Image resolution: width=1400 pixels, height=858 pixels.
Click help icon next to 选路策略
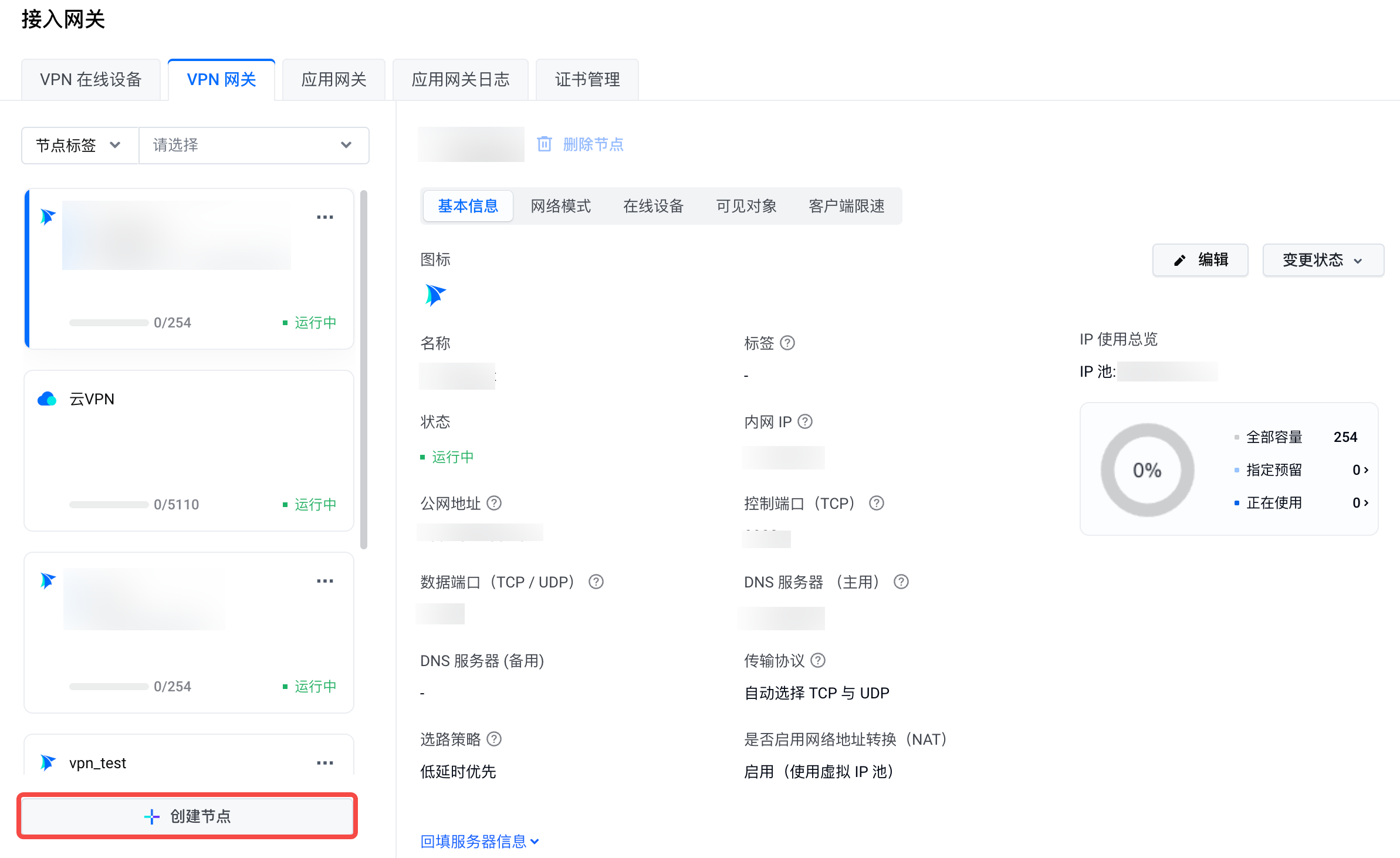point(494,739)
